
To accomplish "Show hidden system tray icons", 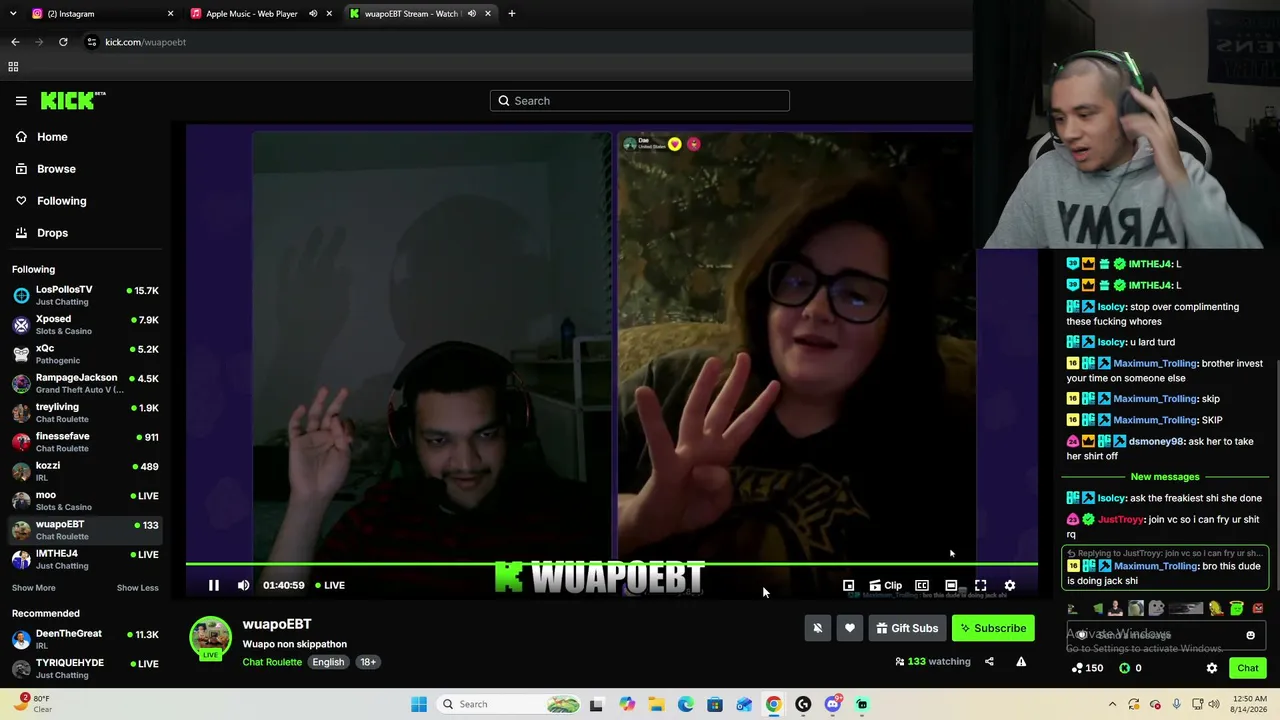I will [x=1112, y=704].
